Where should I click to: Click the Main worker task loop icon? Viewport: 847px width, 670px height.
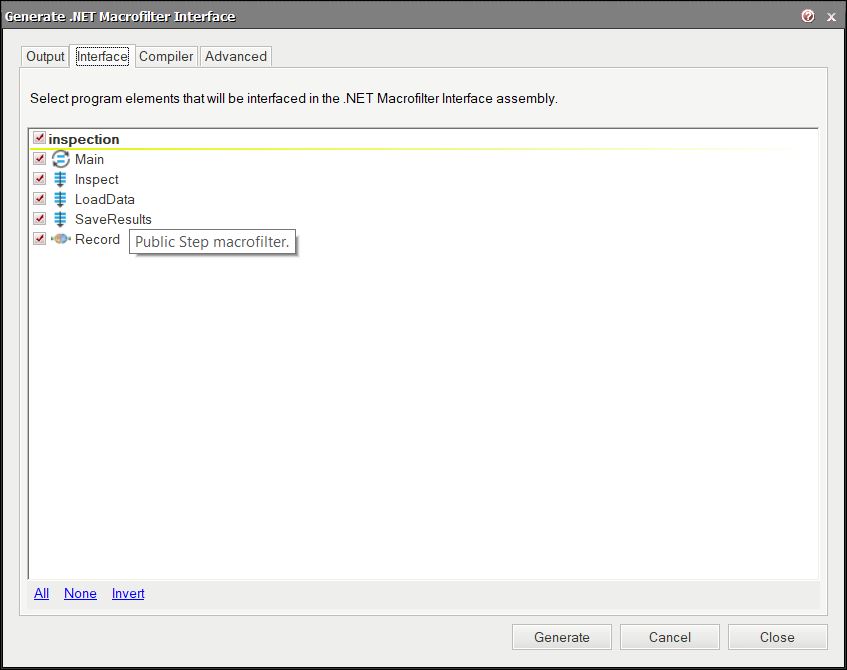pos(60,159)
